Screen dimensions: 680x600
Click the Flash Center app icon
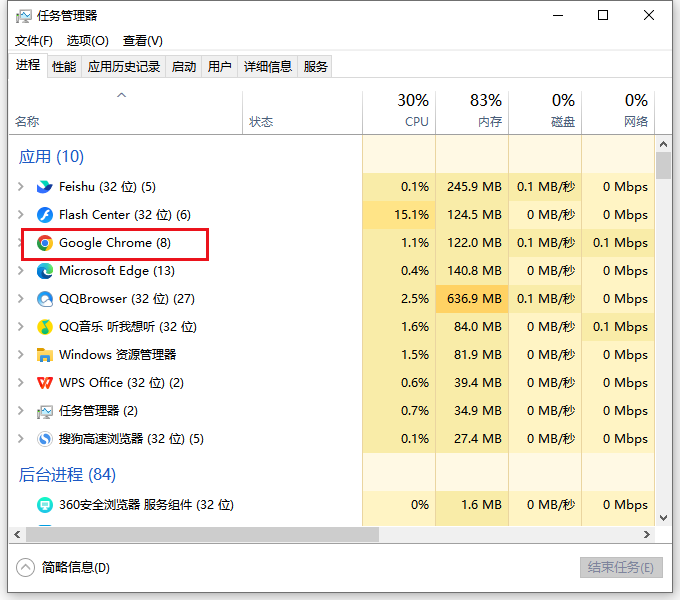coord(45,215)
